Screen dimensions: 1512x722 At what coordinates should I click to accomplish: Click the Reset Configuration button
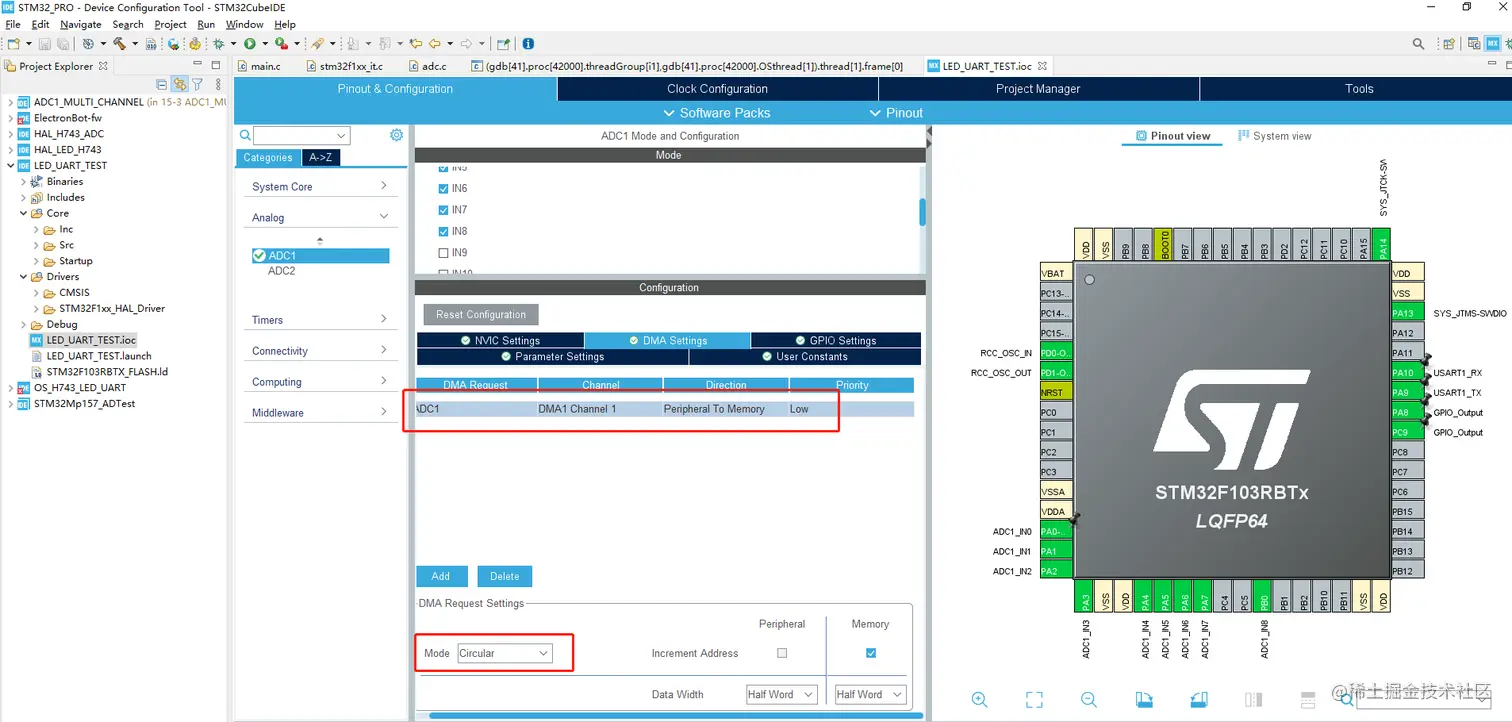[481, 314]
